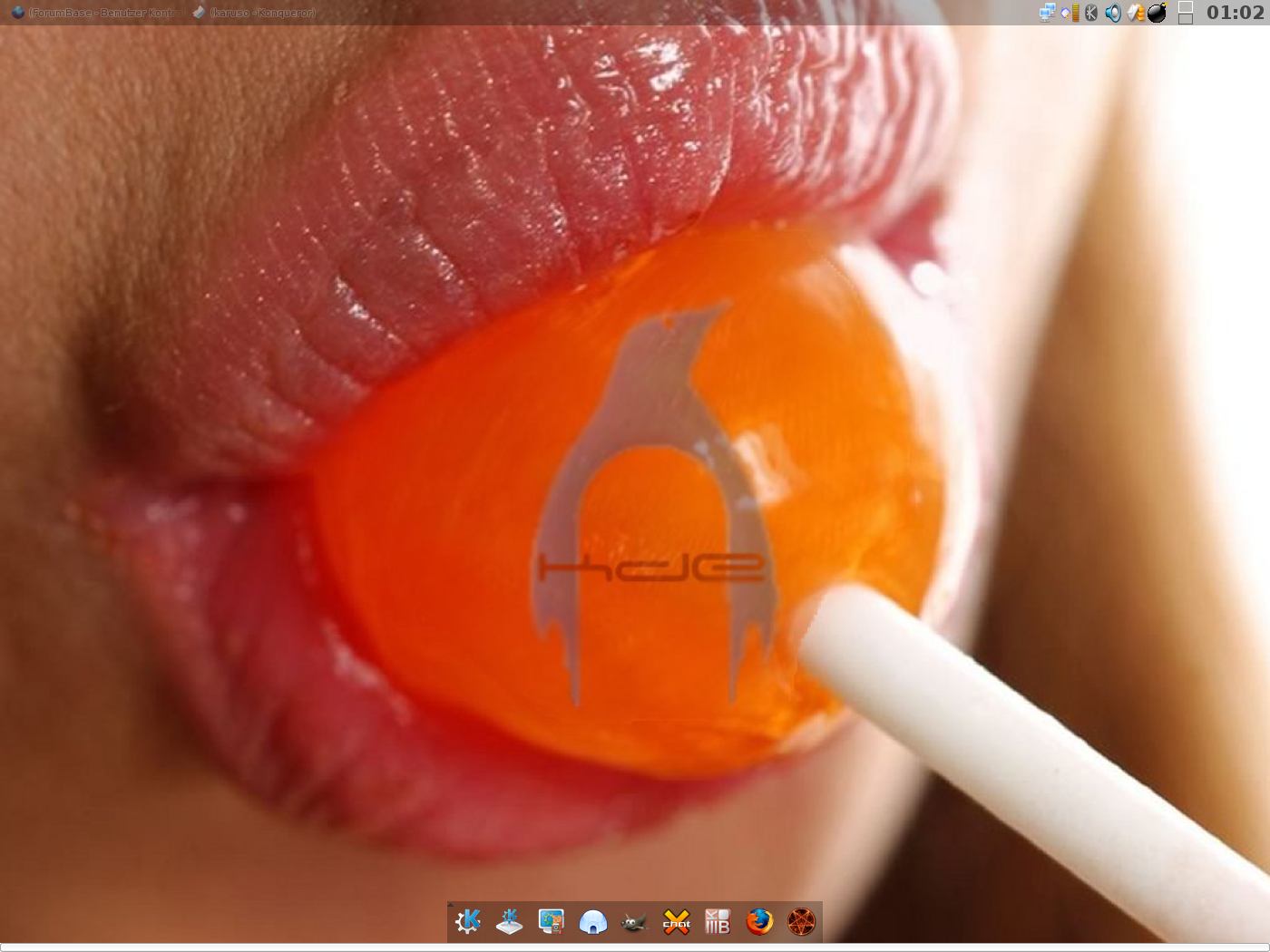Click the Klipper clipboard tray icon
Viewport: 1270px width, 952px height.
(x=1071, y=13)
